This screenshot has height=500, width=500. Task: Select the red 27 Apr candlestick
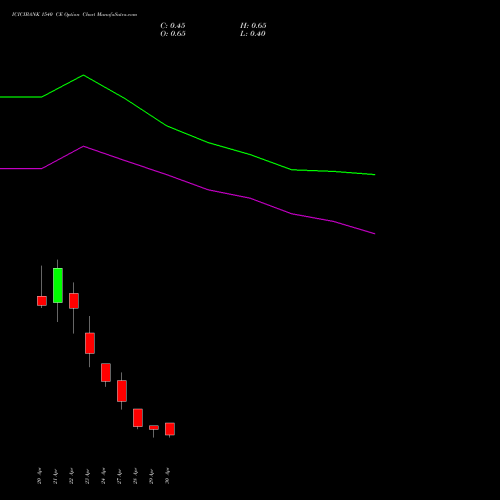pos(122,391)
